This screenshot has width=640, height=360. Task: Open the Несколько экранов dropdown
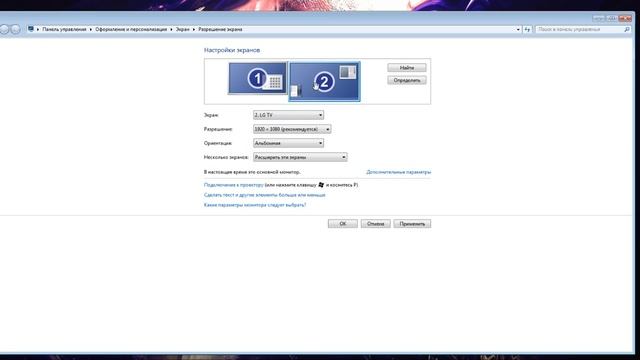coord(300,157)
